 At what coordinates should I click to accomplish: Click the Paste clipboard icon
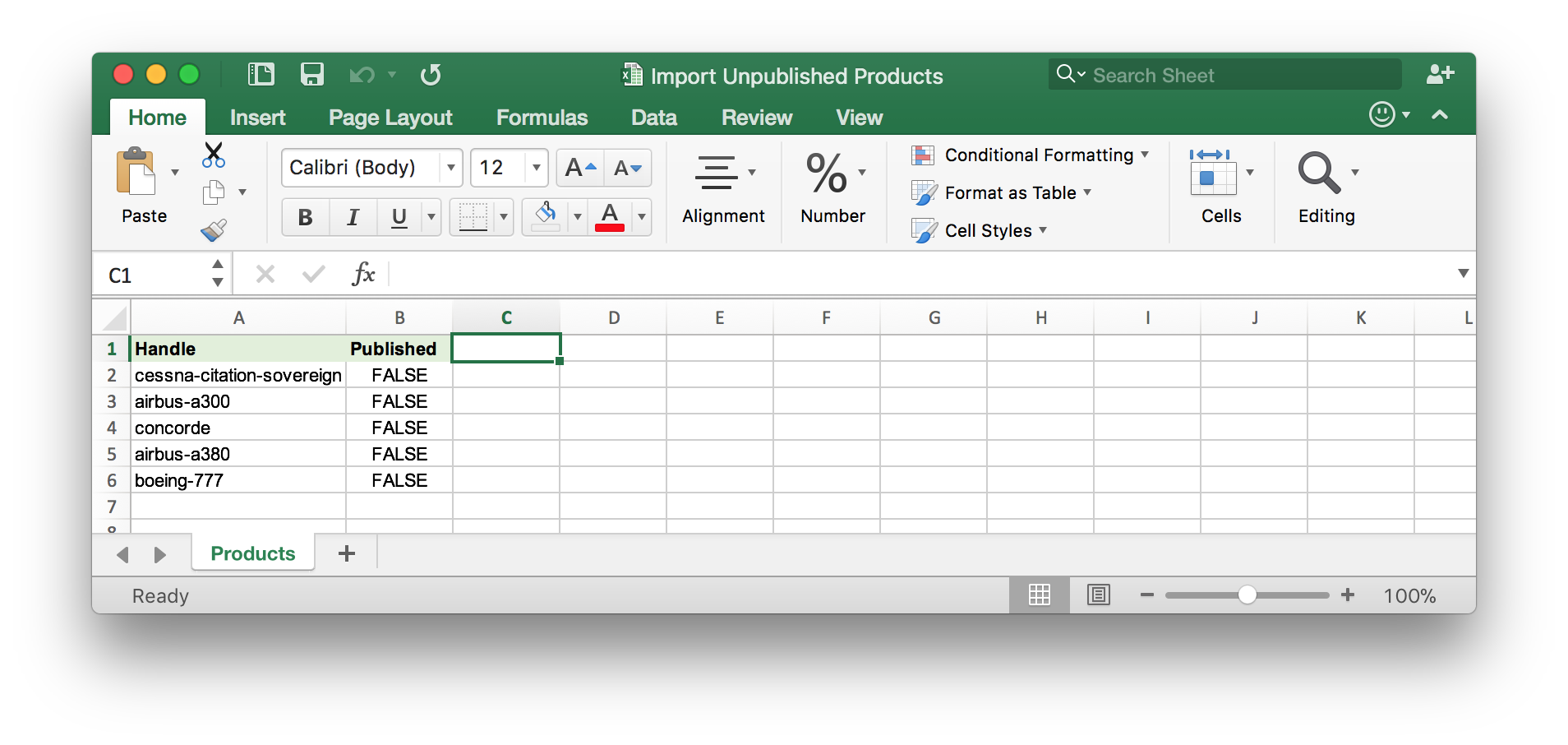137,173
